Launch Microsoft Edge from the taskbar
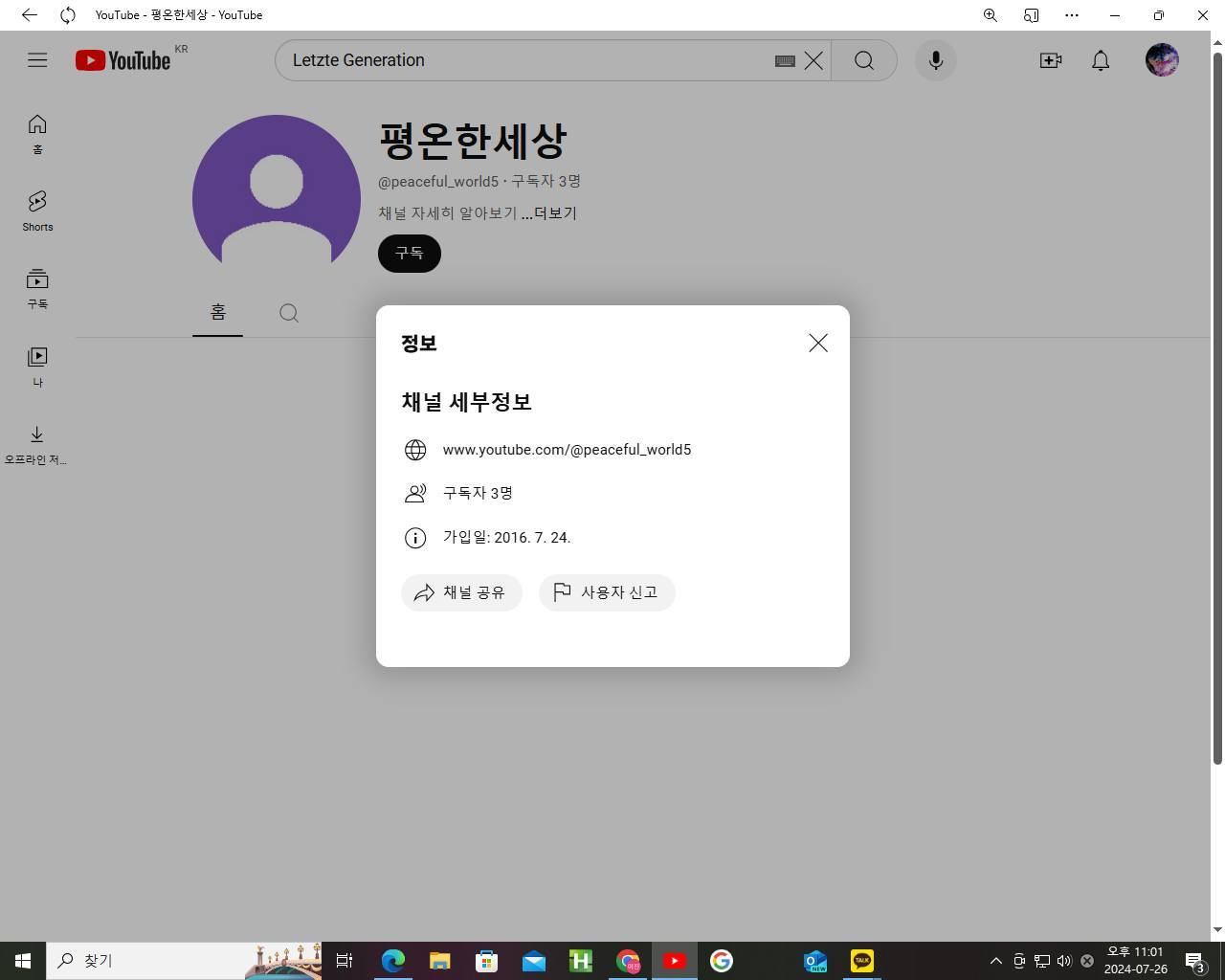Screen dimensions: 1225x980 [x=392, y=961]
